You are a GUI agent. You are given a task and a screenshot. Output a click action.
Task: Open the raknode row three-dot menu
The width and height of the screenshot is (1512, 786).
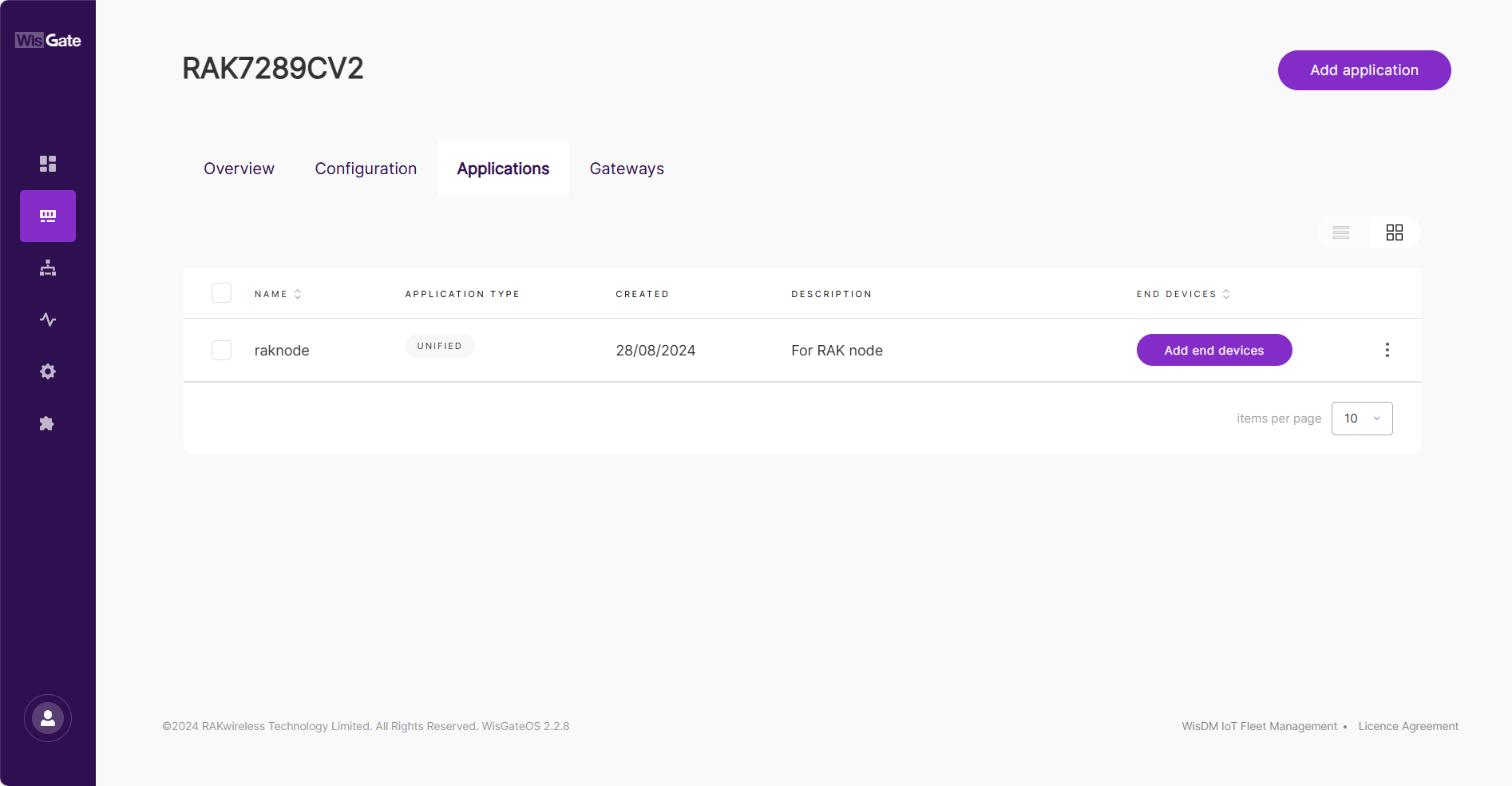pyautogui.click(x=1387, y=350)
